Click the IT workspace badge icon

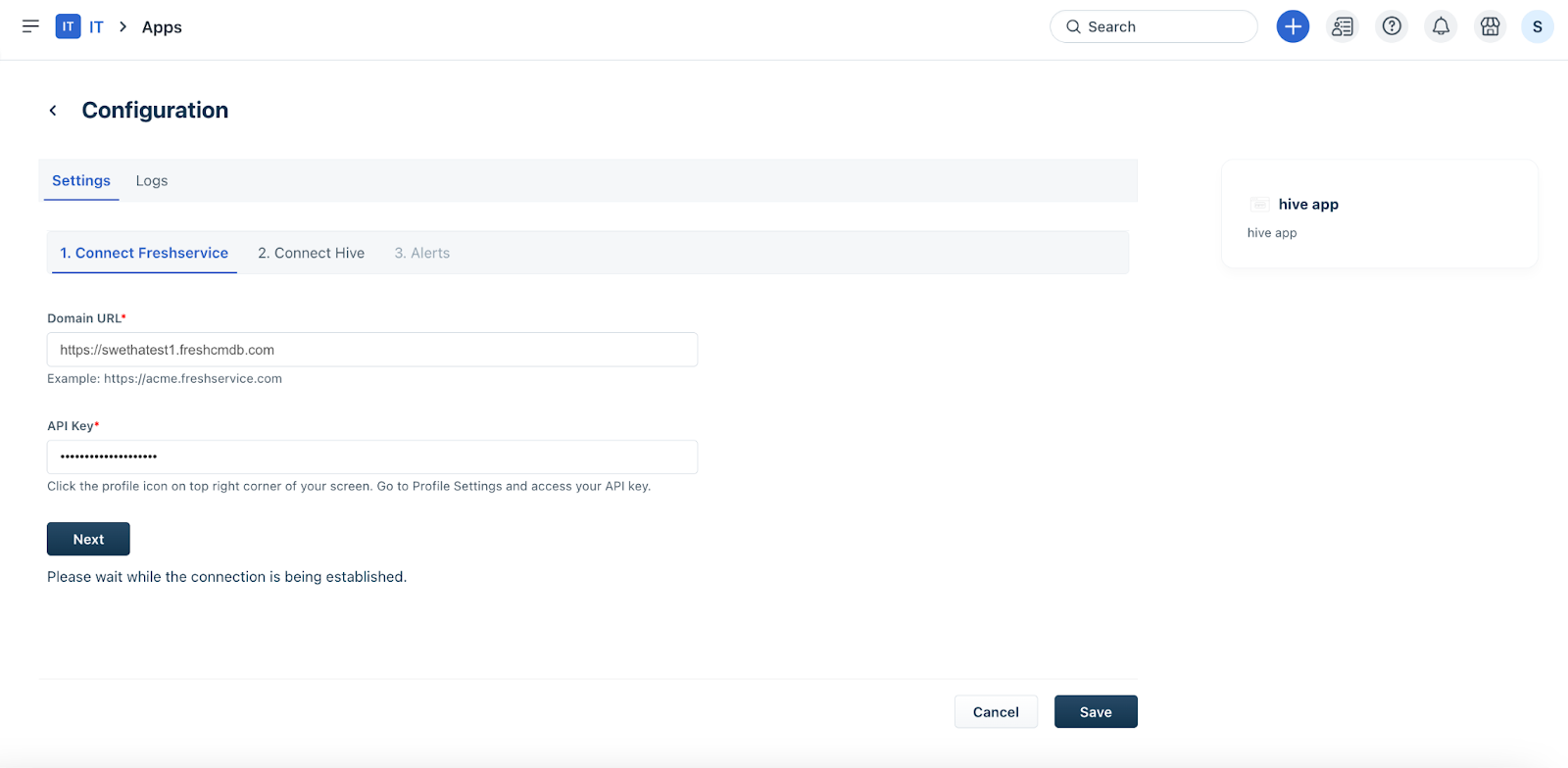click(68, 26)
